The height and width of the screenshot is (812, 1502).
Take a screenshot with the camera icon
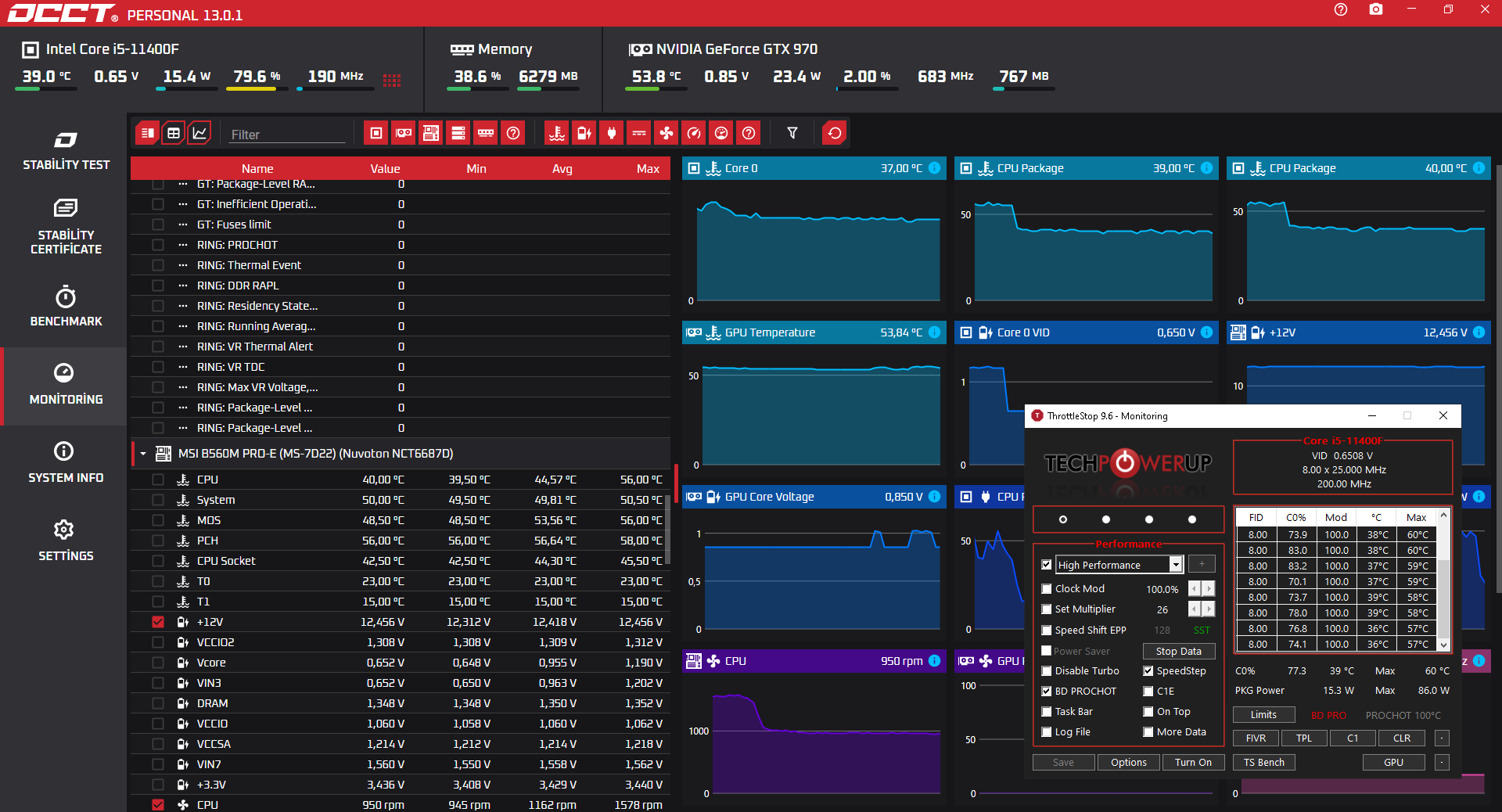[x=1375, y=10]
